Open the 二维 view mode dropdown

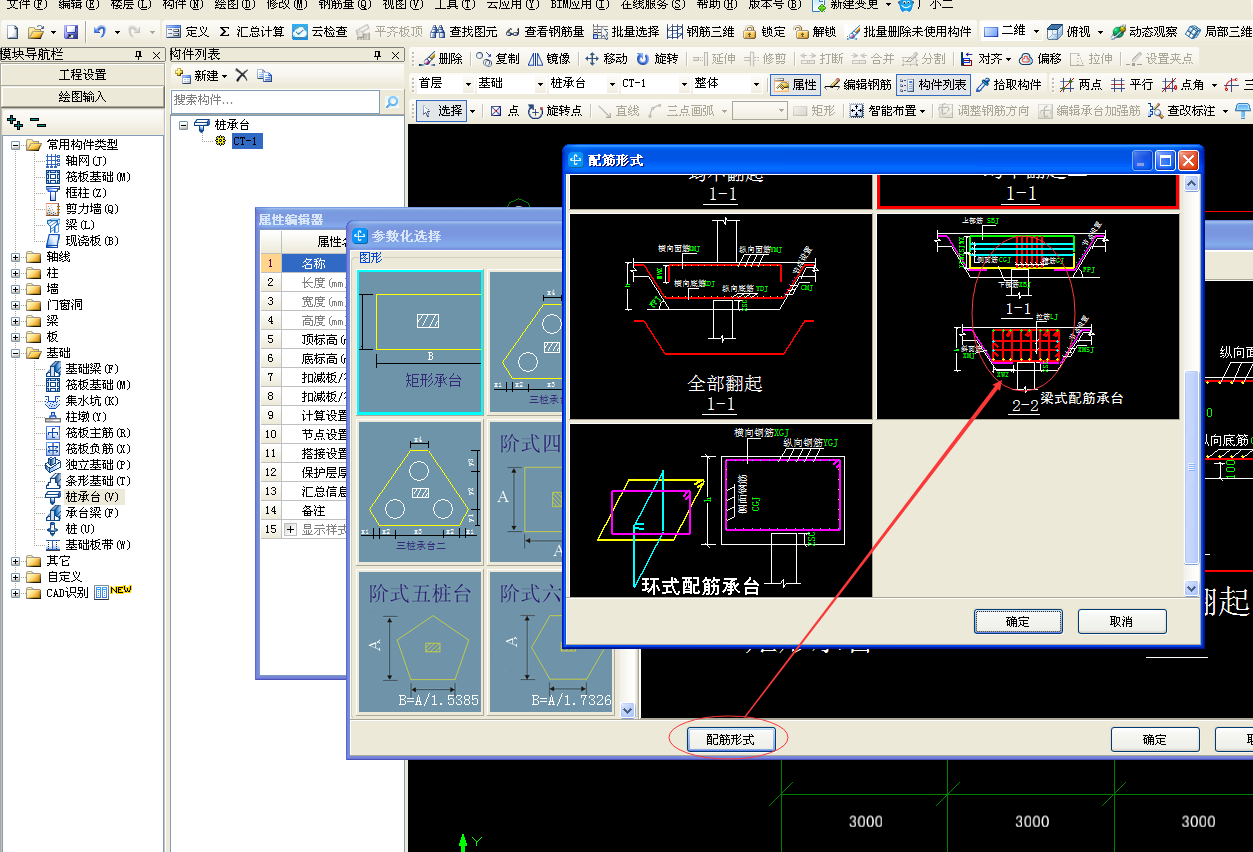(1036, 32)
